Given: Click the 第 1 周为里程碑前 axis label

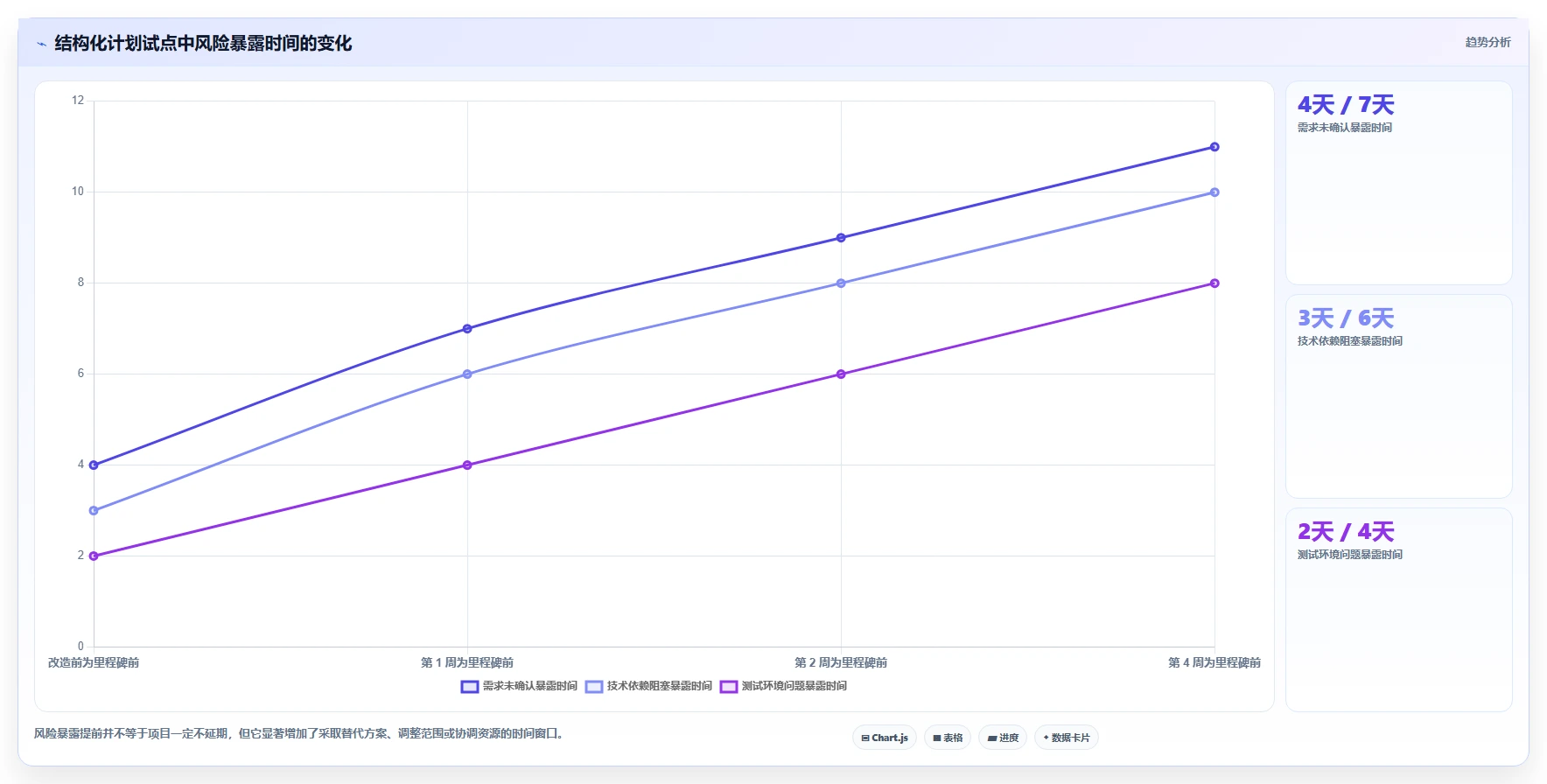Looking at the screenshot, I should point(467,663).
